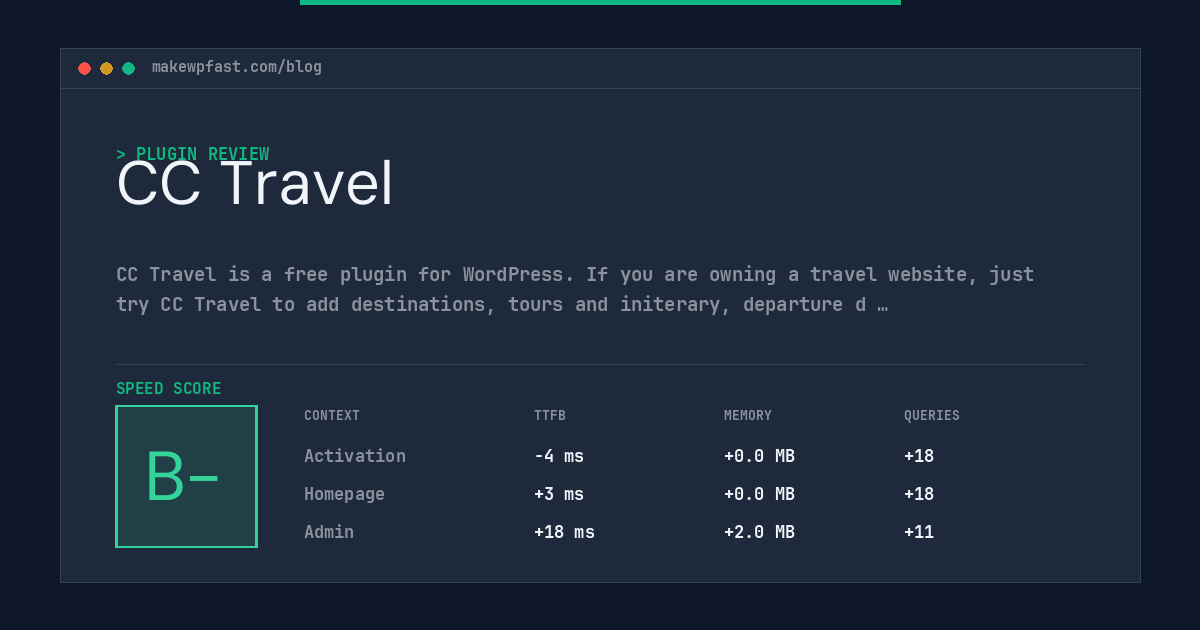Click the MEMORY column header
The height and width of the screenshot is (630, 1200).
click(748, 416)
